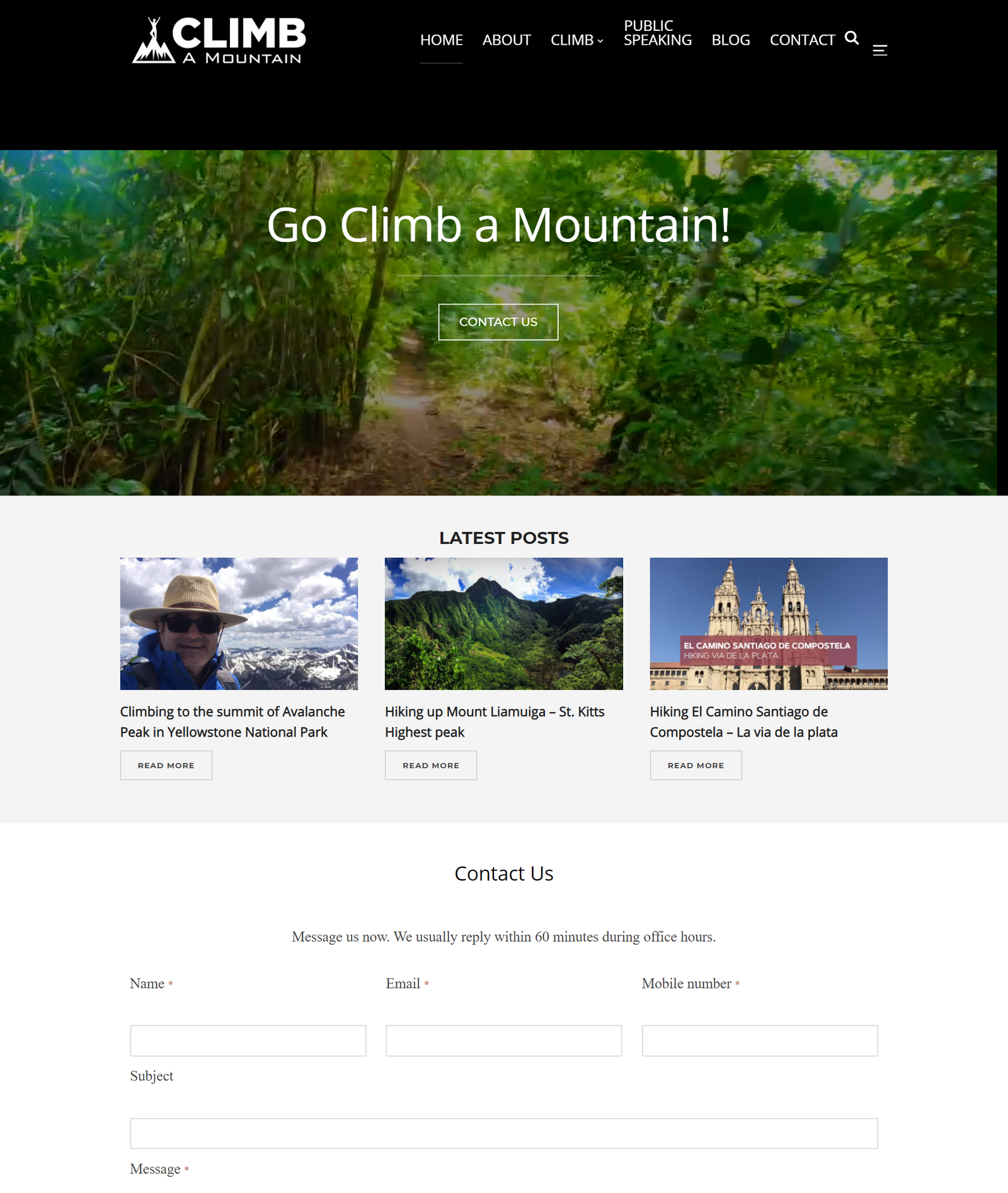
Task: Click the Climb A Mountain logo
Action: [x=219, y=40]
